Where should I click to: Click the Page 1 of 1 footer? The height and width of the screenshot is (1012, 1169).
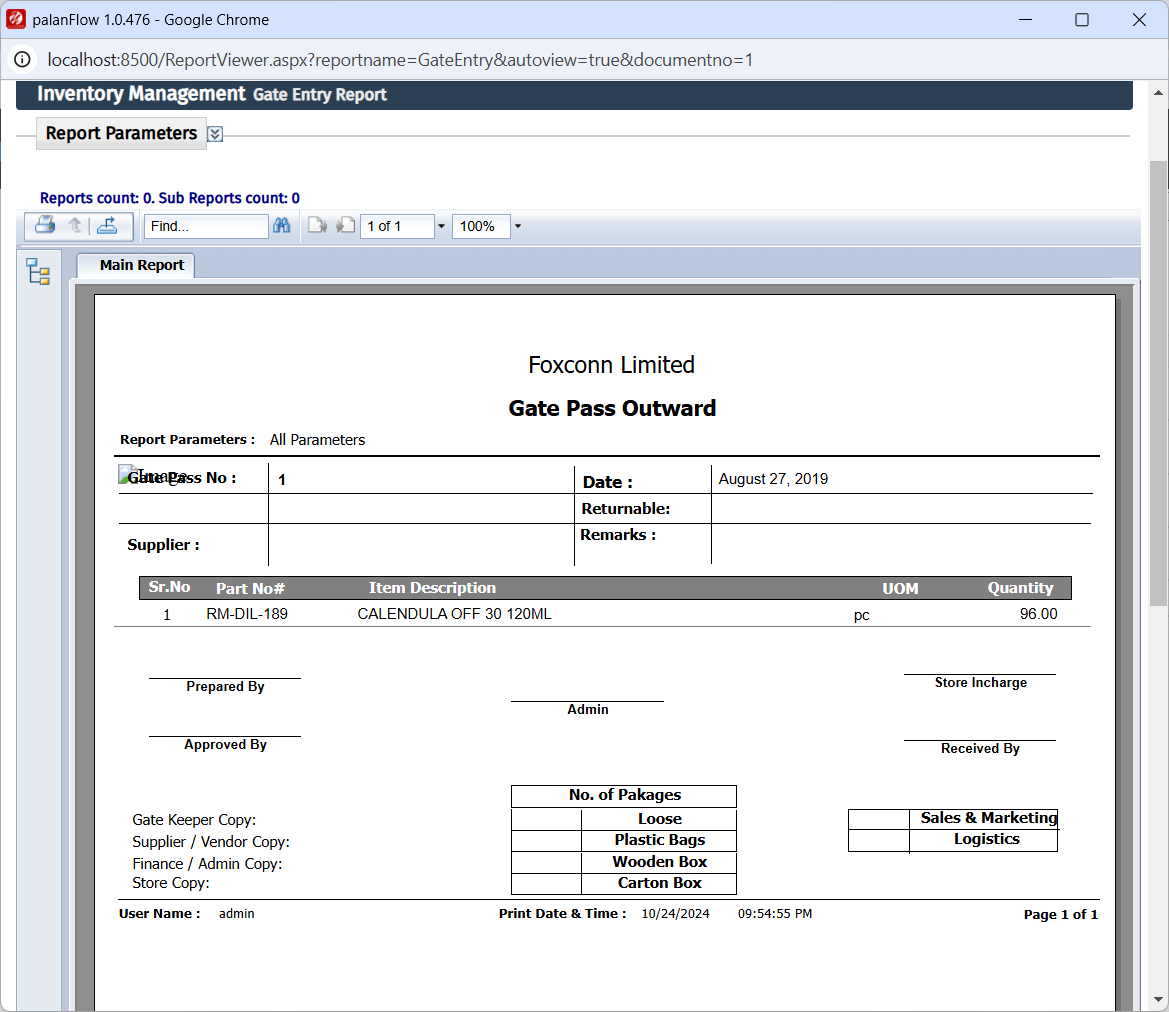(1060, 914)
